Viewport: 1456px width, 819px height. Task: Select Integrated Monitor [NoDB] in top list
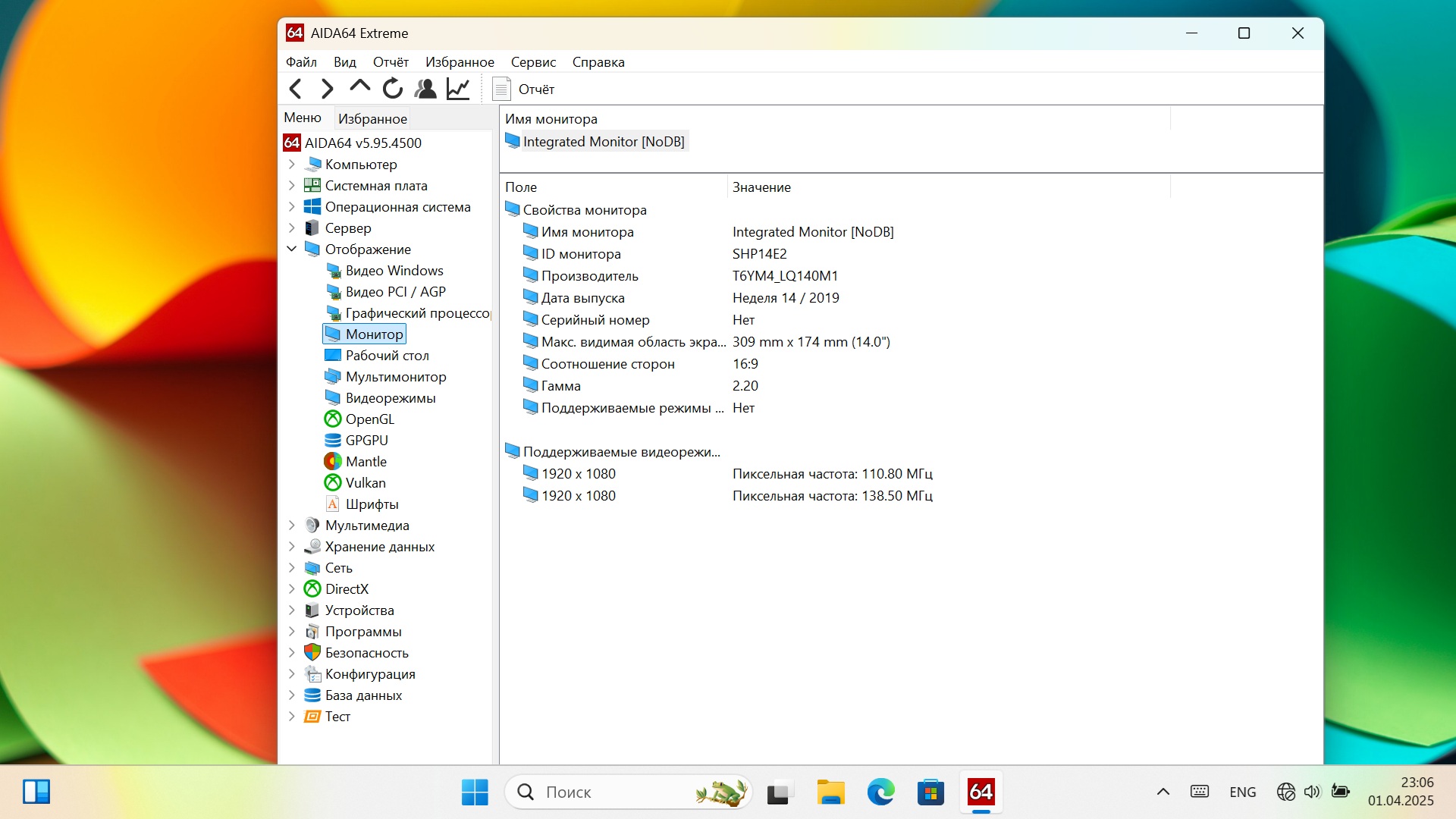click(x=596, y=141)
